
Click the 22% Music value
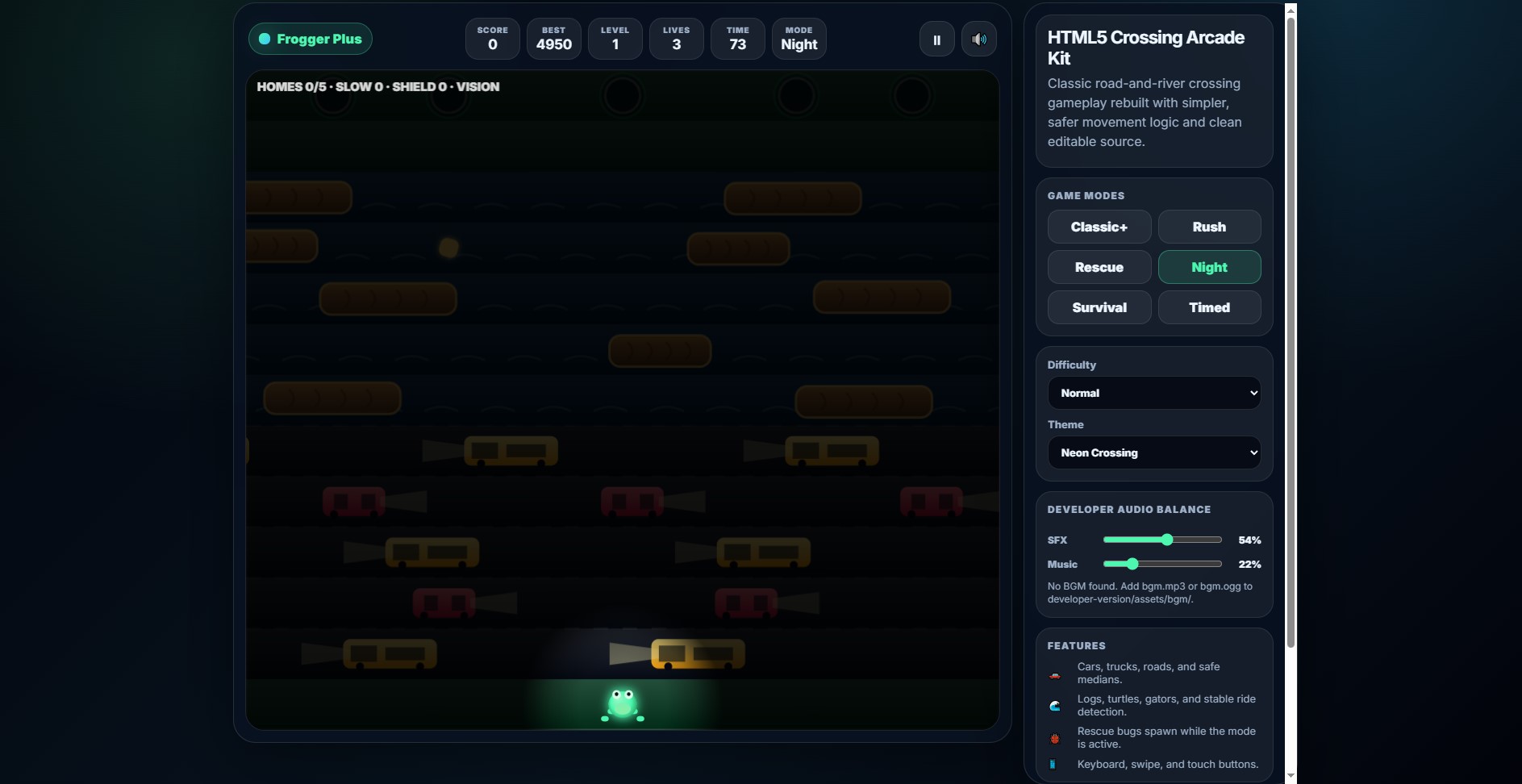click(1249, 564)
